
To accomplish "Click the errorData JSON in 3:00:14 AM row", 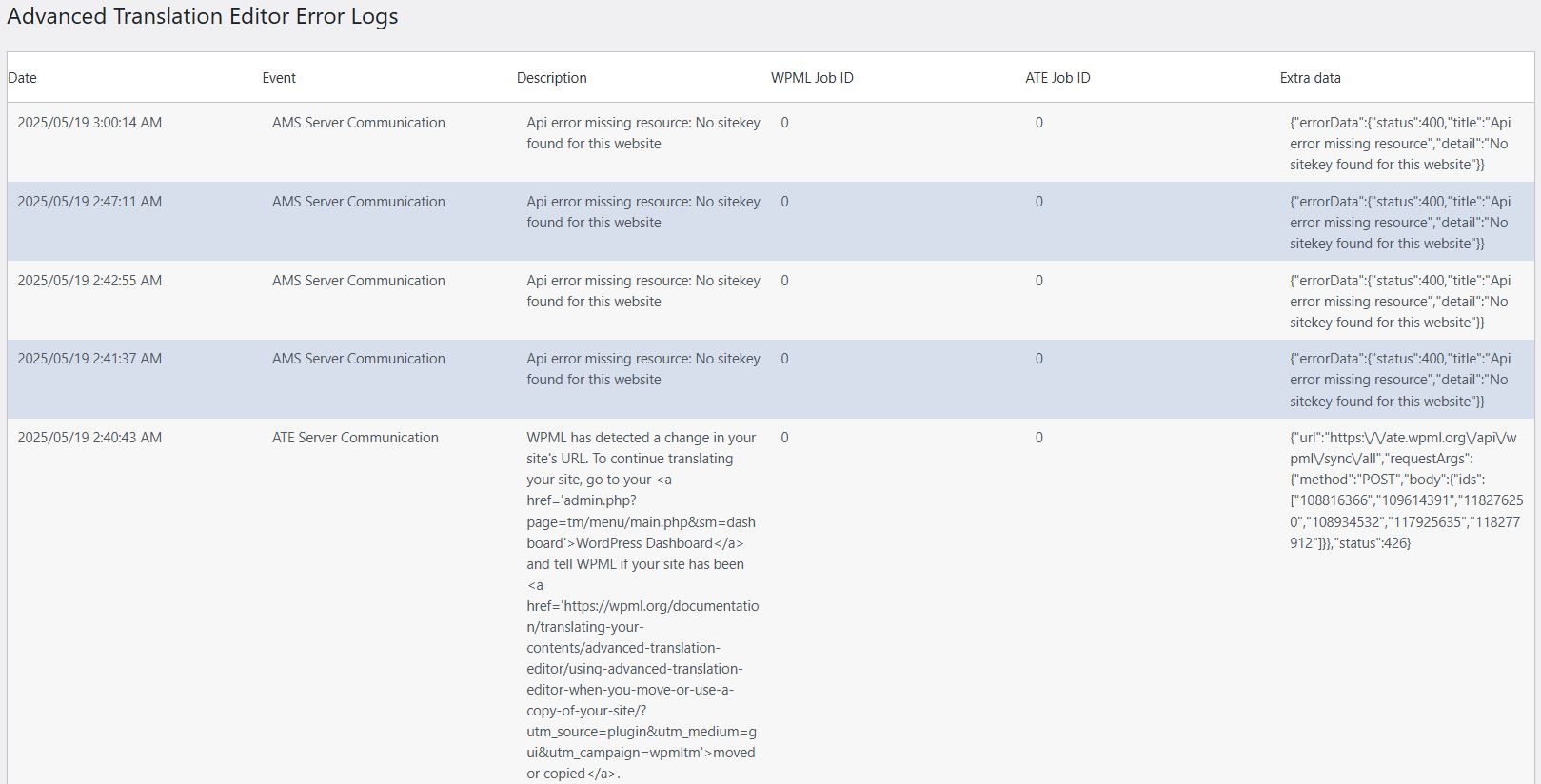I will [1400, 144].
